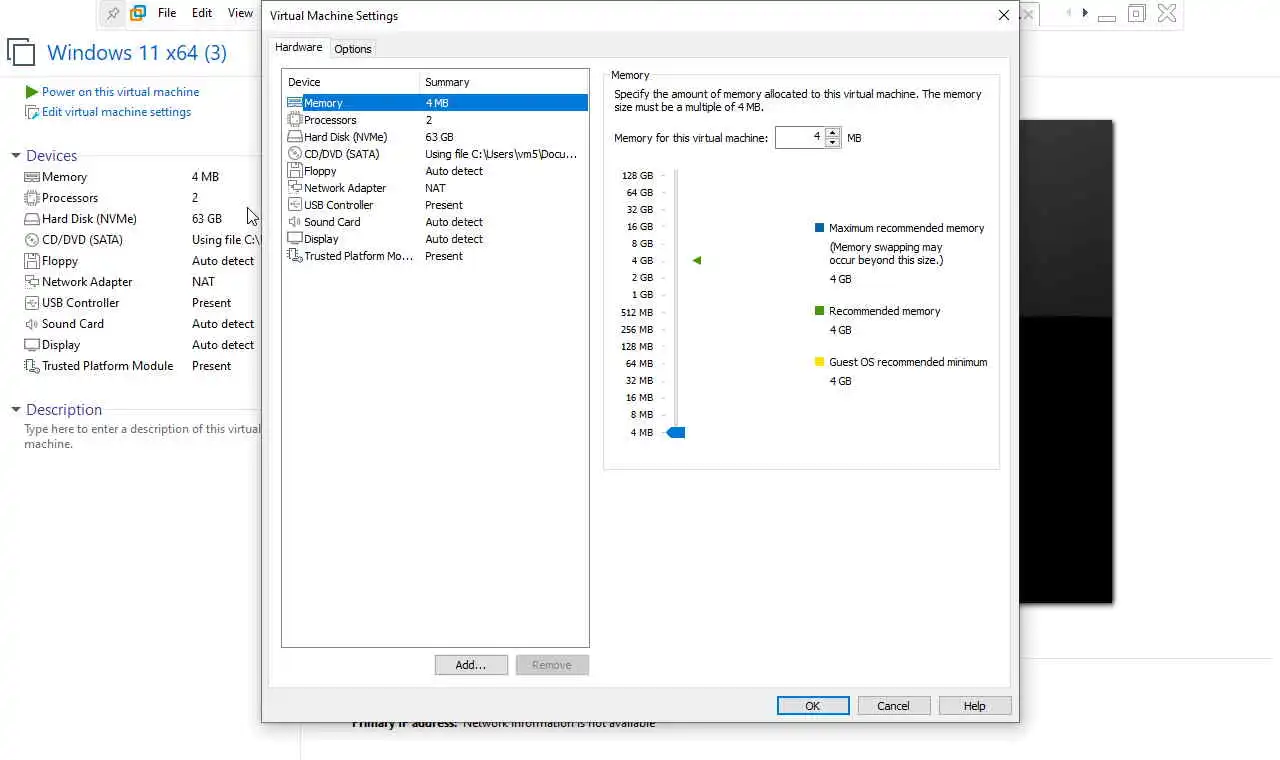Click the Network Adapter icon in background Devices panel
The width and height of the screenshot is (1280, 760).
[x=32, y=282]
